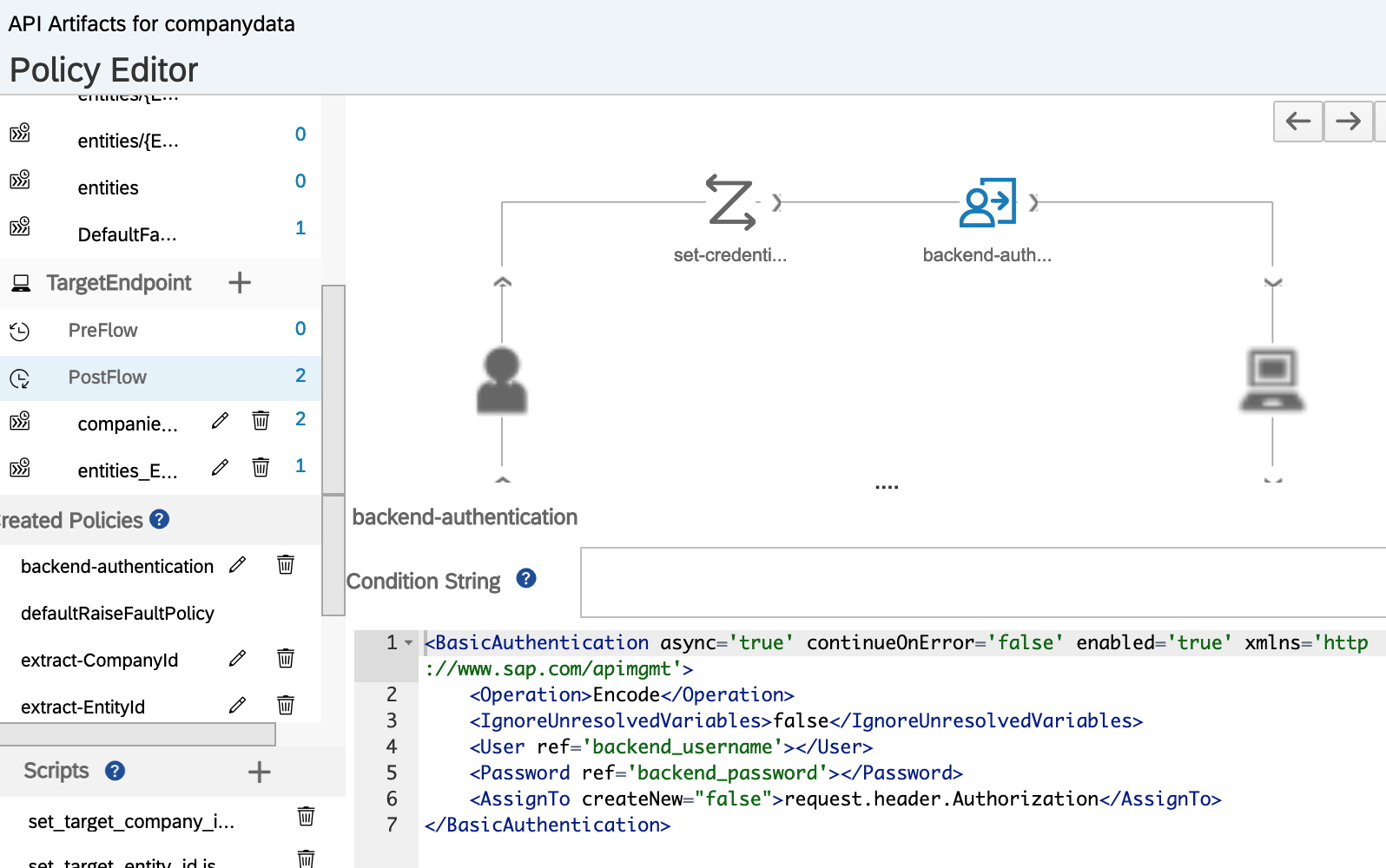The image size is (1386, 868).
Task: Collapse code line 1 fold arrow
Action: click(x=409, y=643)
